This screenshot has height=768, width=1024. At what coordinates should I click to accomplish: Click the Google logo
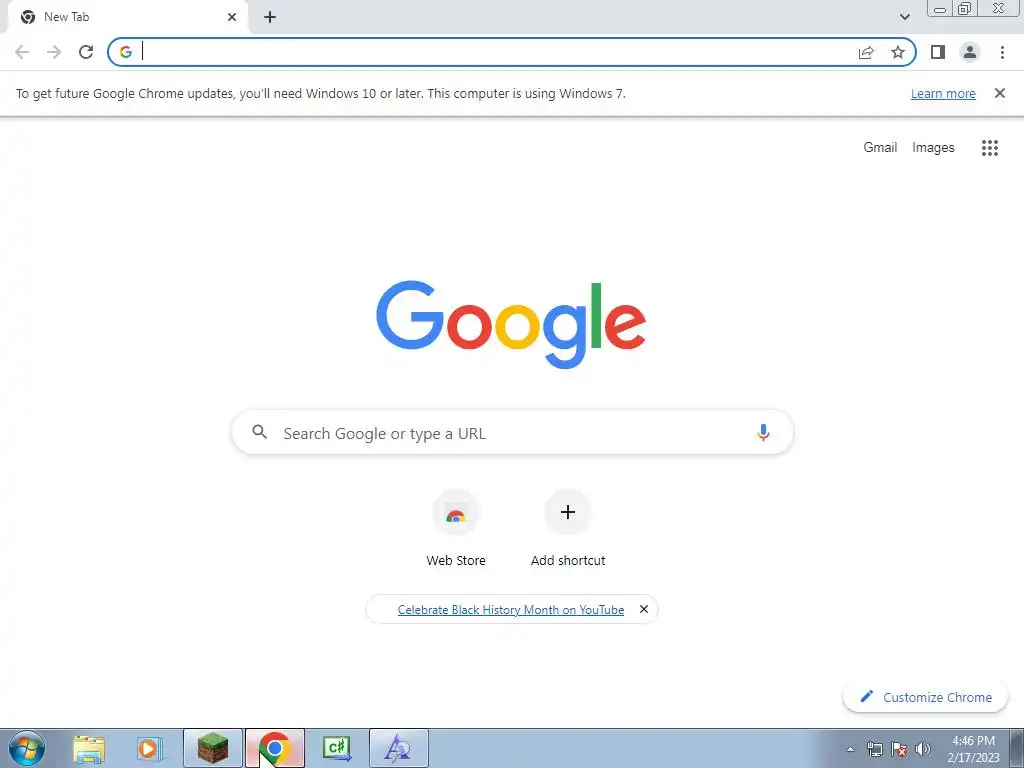click(511, 325)
